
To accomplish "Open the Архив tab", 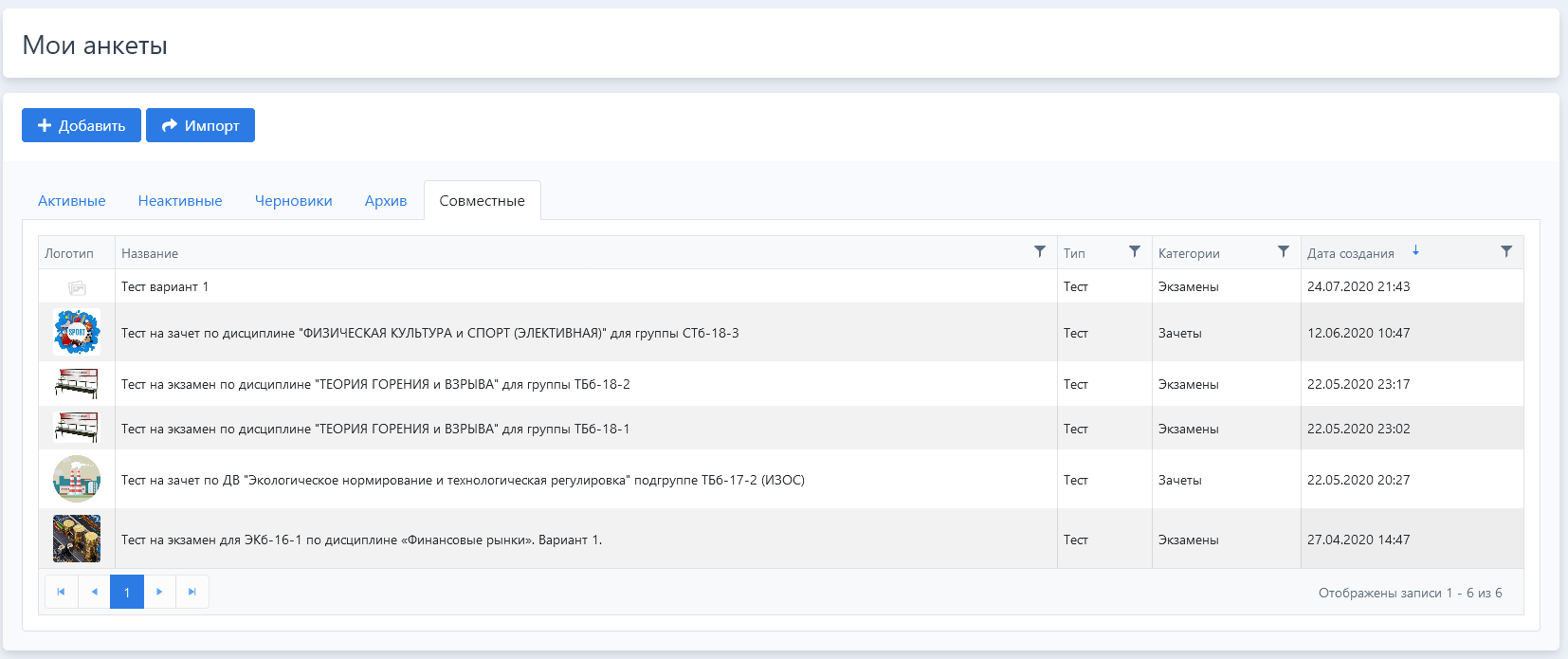I will pyautogui.click(x=386, y=201).
